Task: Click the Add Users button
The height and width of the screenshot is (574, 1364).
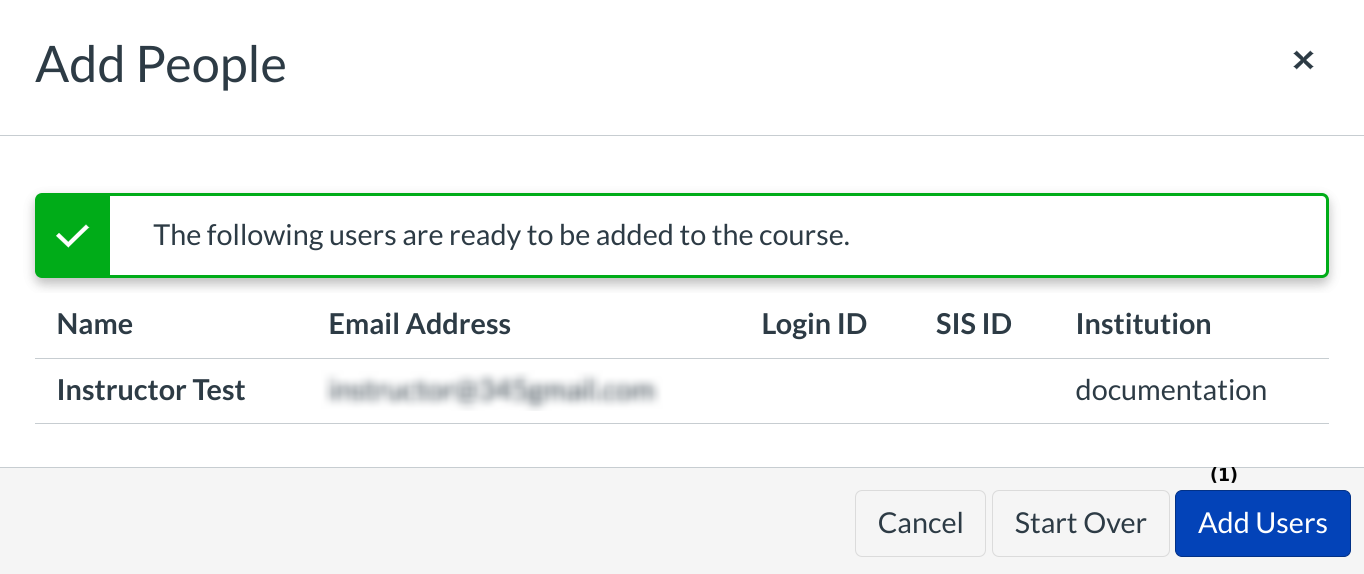Action: pyautogui.click(x=1262, y=523)
